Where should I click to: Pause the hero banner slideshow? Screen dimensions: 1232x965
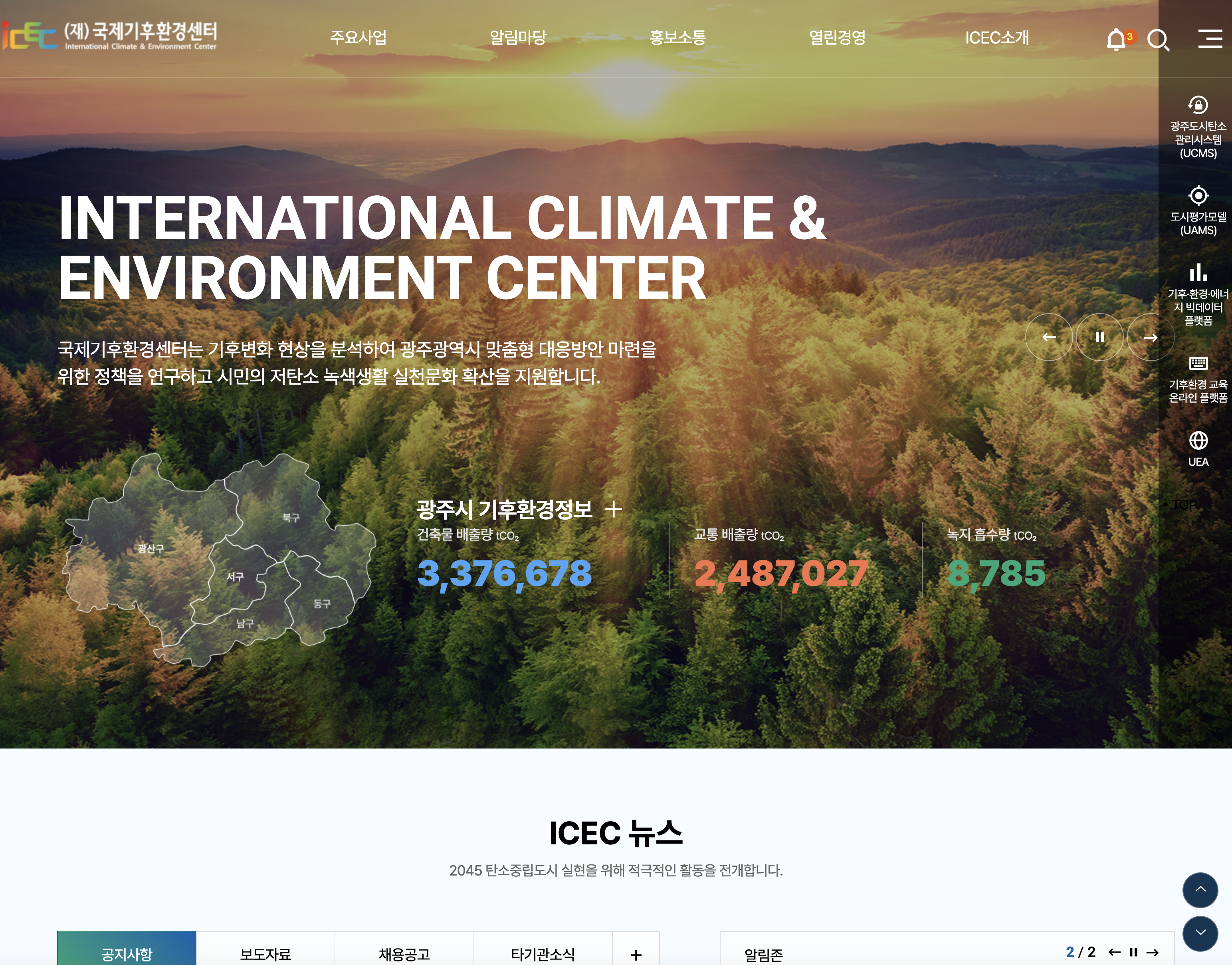(x=1099, y=337)
